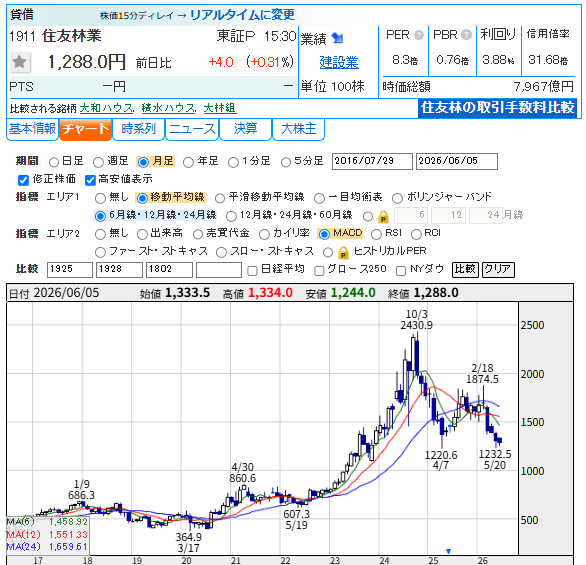Click the custom month-line field showing 6

(x=411, y=216)
